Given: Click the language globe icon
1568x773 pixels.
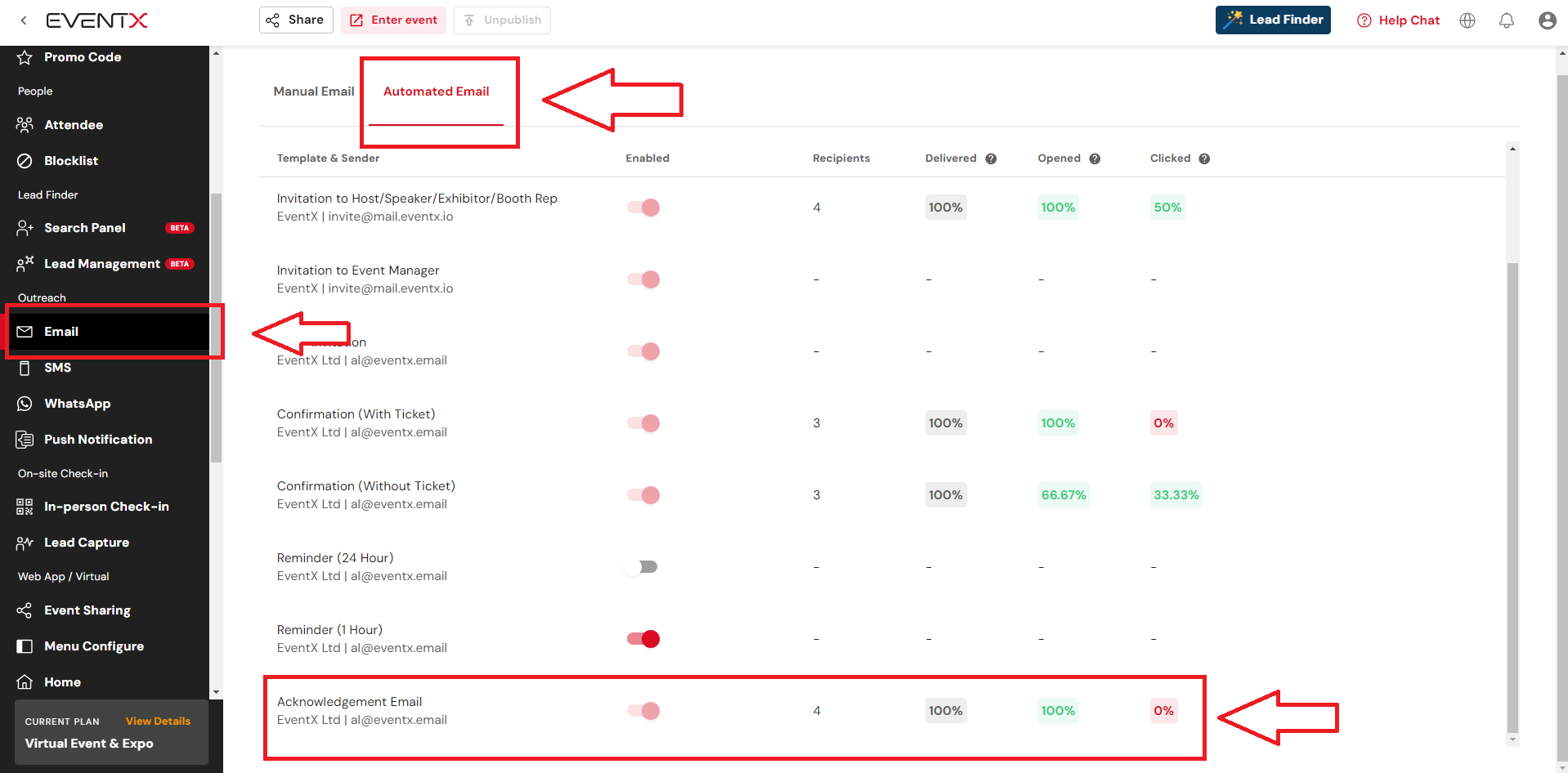Looking at the screenshot, I should (1467, 20).
